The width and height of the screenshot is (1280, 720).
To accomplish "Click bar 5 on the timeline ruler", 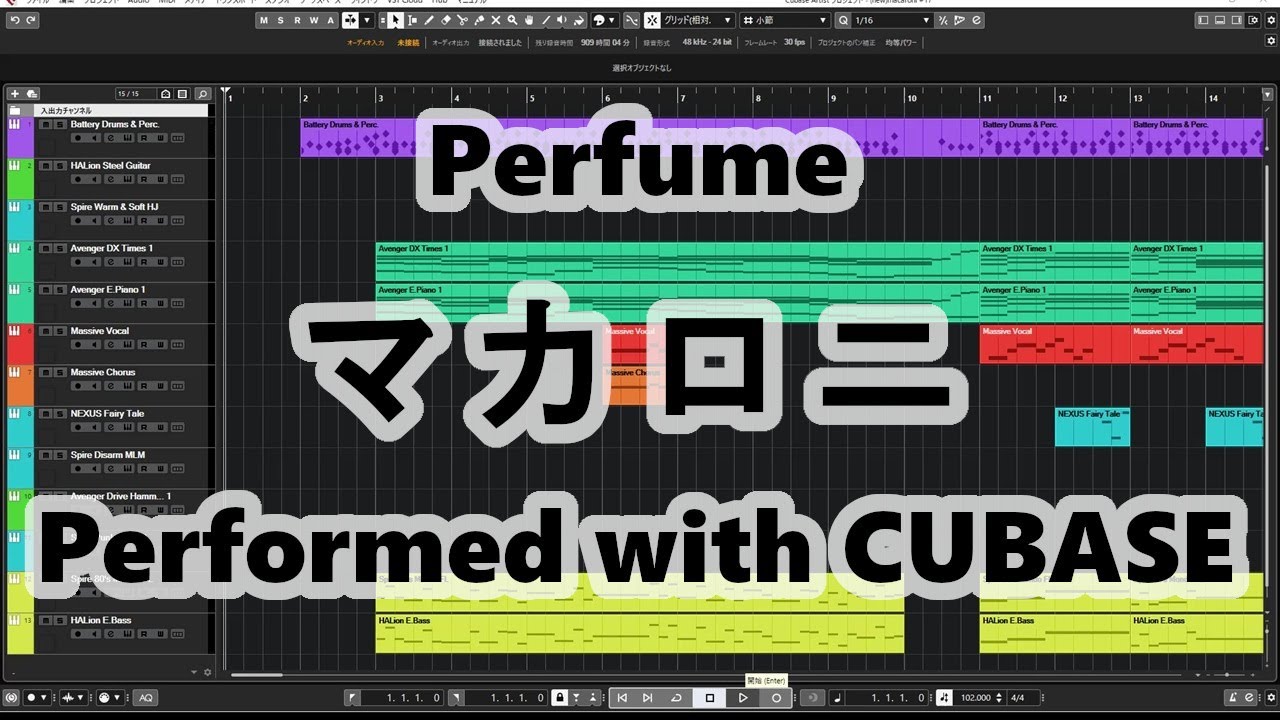I will coord(531,97).
